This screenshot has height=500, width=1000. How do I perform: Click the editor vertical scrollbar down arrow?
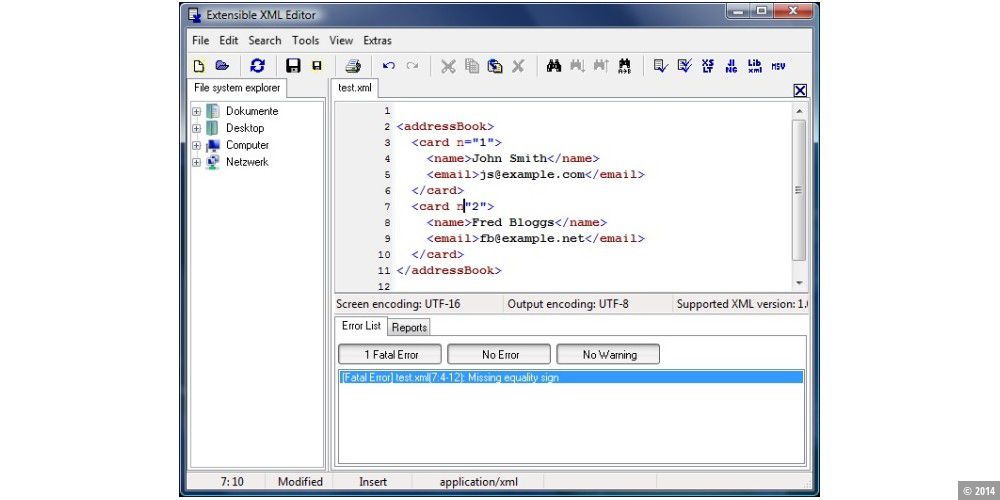click(x=798, y=284)
